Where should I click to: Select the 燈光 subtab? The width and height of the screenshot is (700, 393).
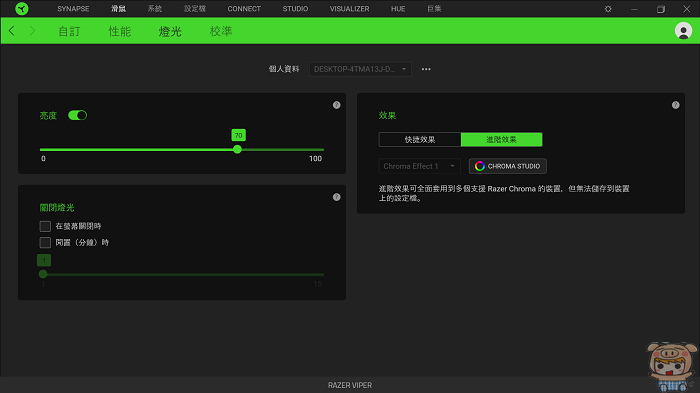coord(170,31)
